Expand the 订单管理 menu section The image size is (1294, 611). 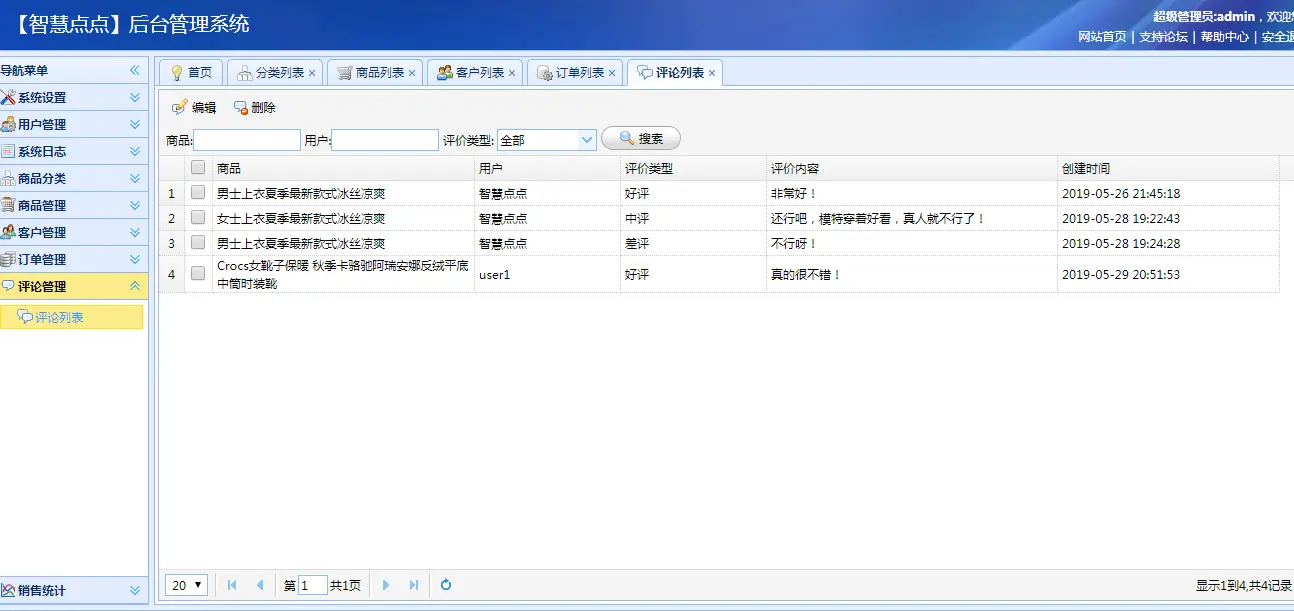pyautogui.click(x=135, y=259)
